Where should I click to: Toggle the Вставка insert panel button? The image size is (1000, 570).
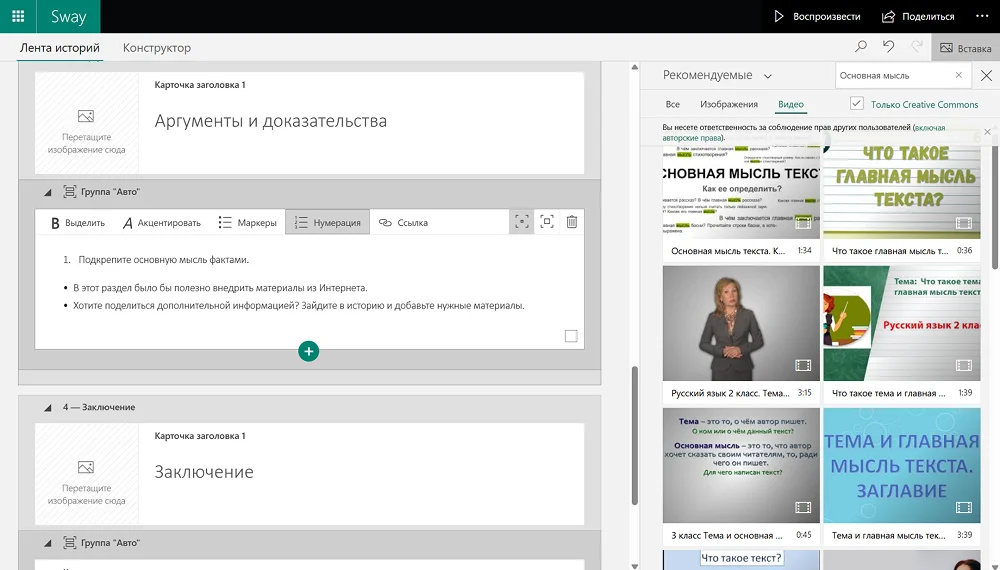(x=966, y=48)
